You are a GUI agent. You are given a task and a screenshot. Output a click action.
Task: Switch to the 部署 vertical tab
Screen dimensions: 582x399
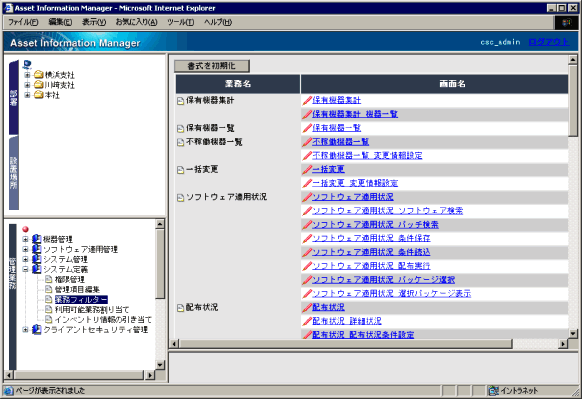(14, 97)
